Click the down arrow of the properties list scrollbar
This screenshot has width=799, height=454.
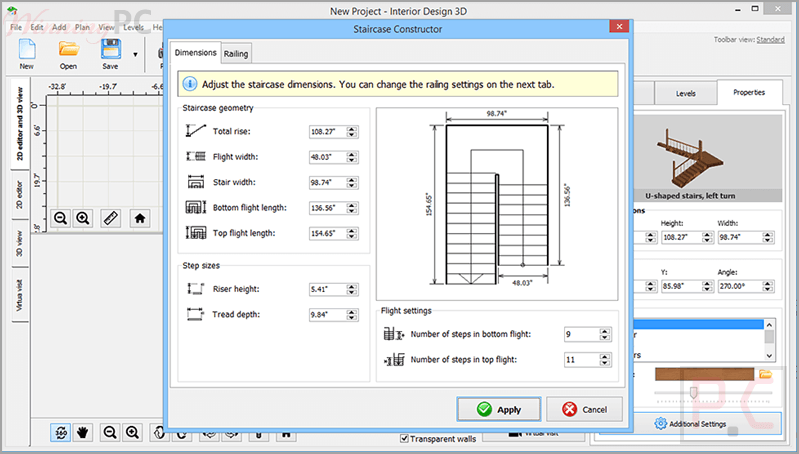[x=769, y=356]
